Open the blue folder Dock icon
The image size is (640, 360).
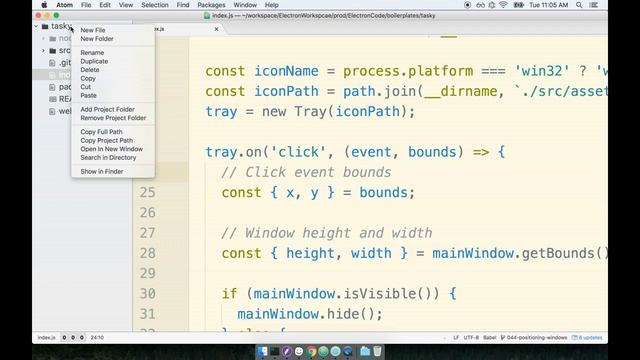coord(365,351)
